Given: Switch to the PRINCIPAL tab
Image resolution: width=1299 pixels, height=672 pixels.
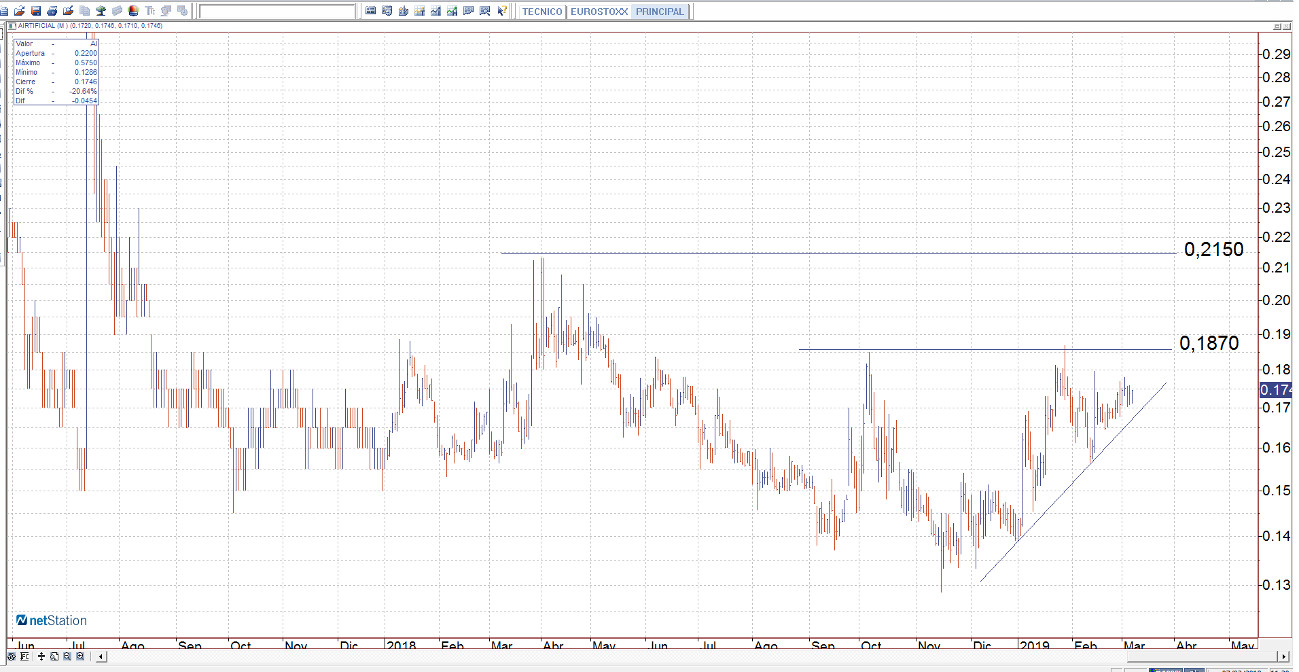Looking at the screenshot, I should point(659,12).
